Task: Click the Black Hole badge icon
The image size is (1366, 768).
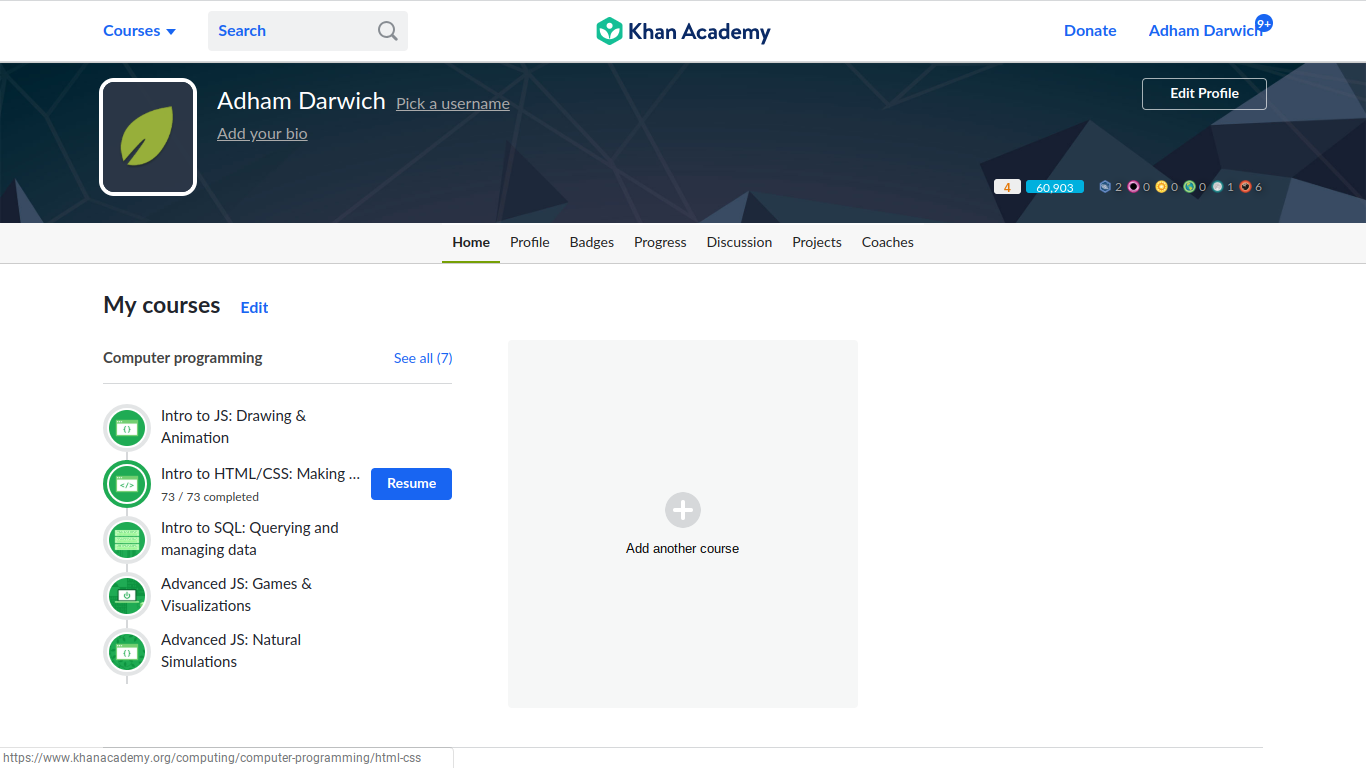Action: coord(1133,187)
